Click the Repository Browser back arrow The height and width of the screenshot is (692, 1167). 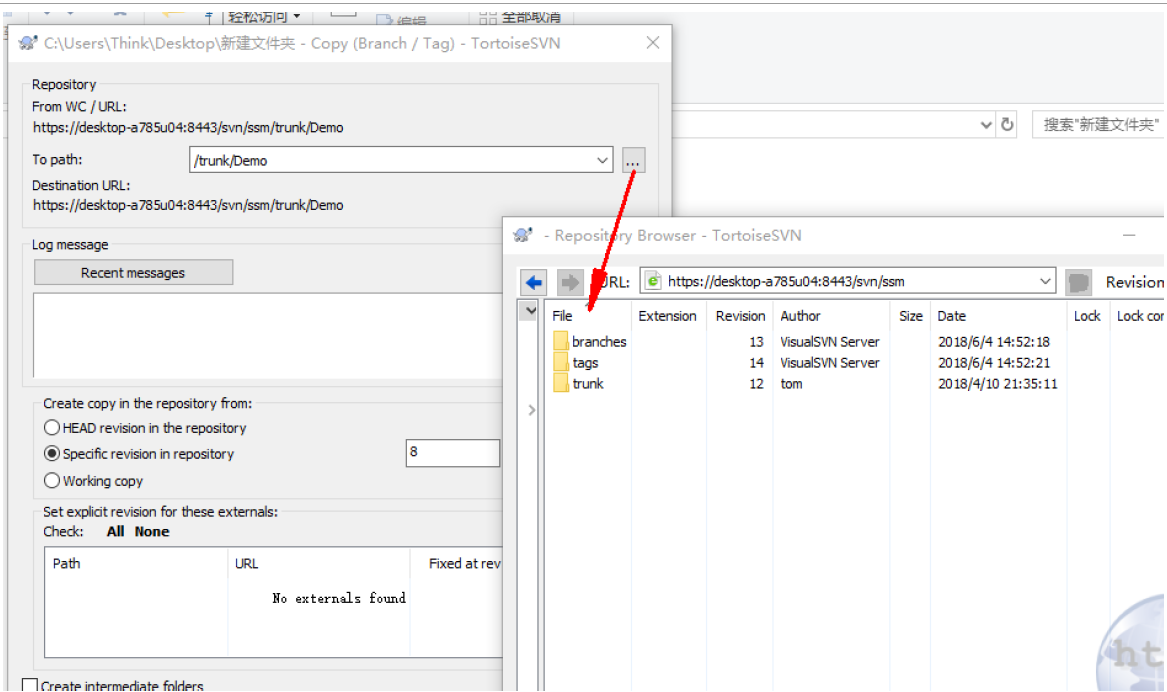point(534,282)
